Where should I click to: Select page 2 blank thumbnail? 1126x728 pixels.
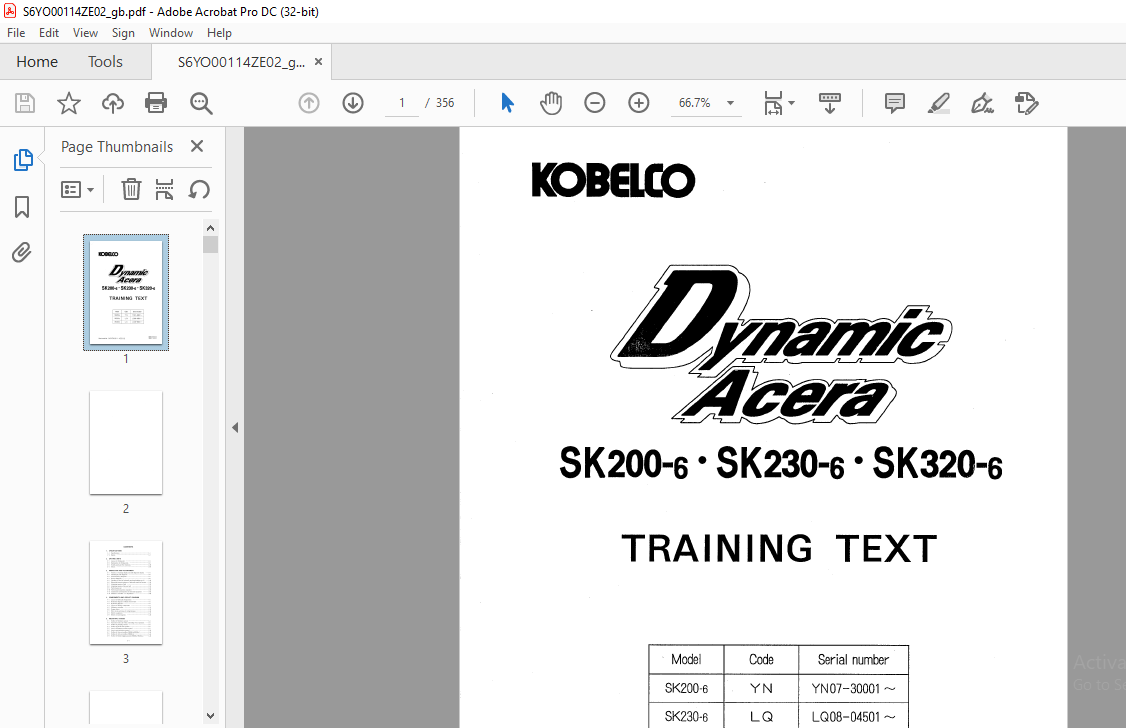(x=126, y=442)
